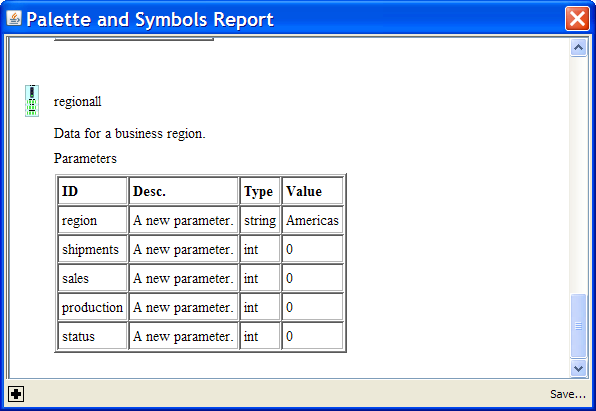Click the scroll down arrow
Viewport: 596px width, 411px height.
pyautogui.click(x=578, y=368)
